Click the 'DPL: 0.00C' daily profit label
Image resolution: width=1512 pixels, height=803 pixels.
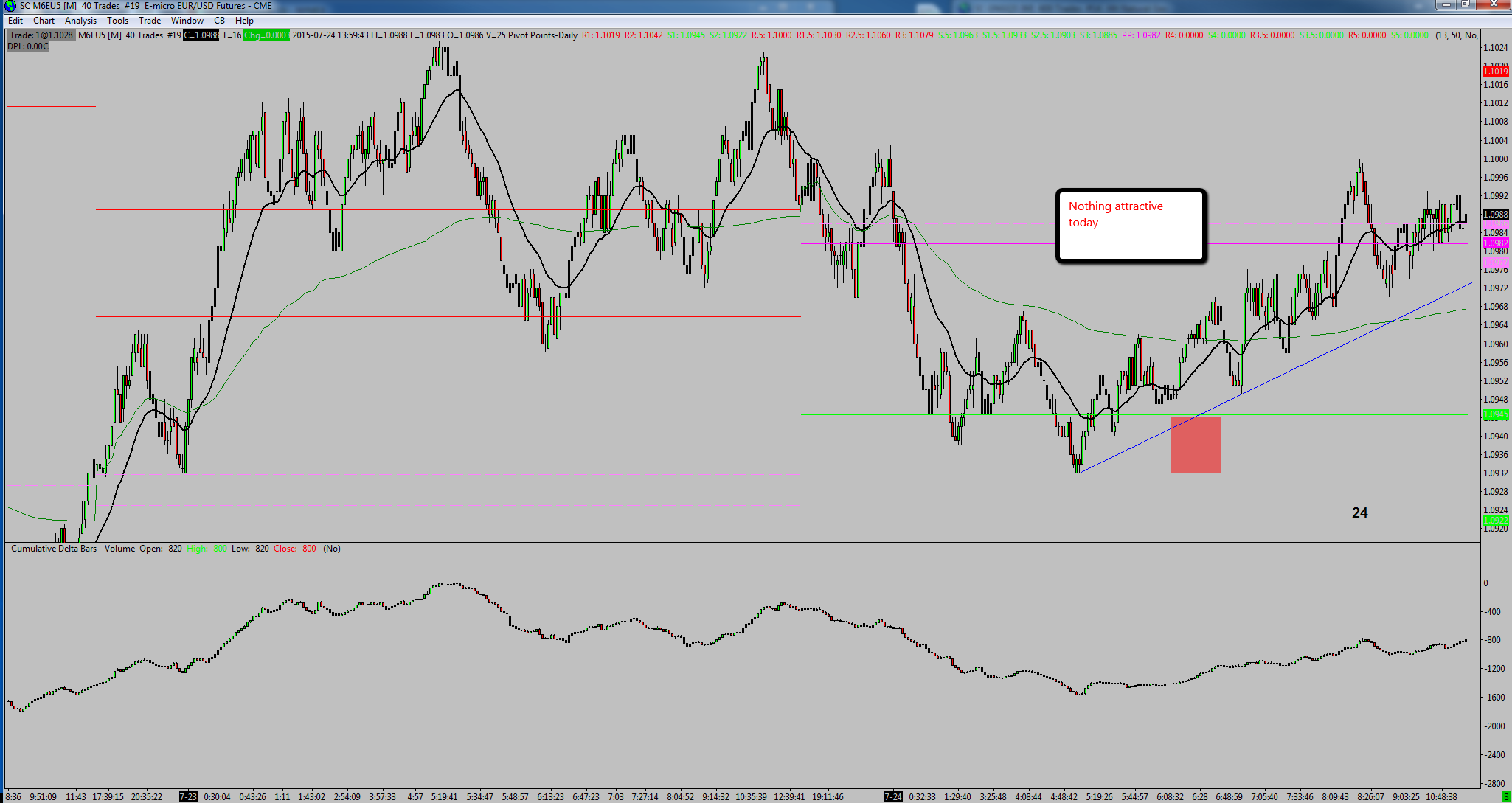[x=28, y=46]
